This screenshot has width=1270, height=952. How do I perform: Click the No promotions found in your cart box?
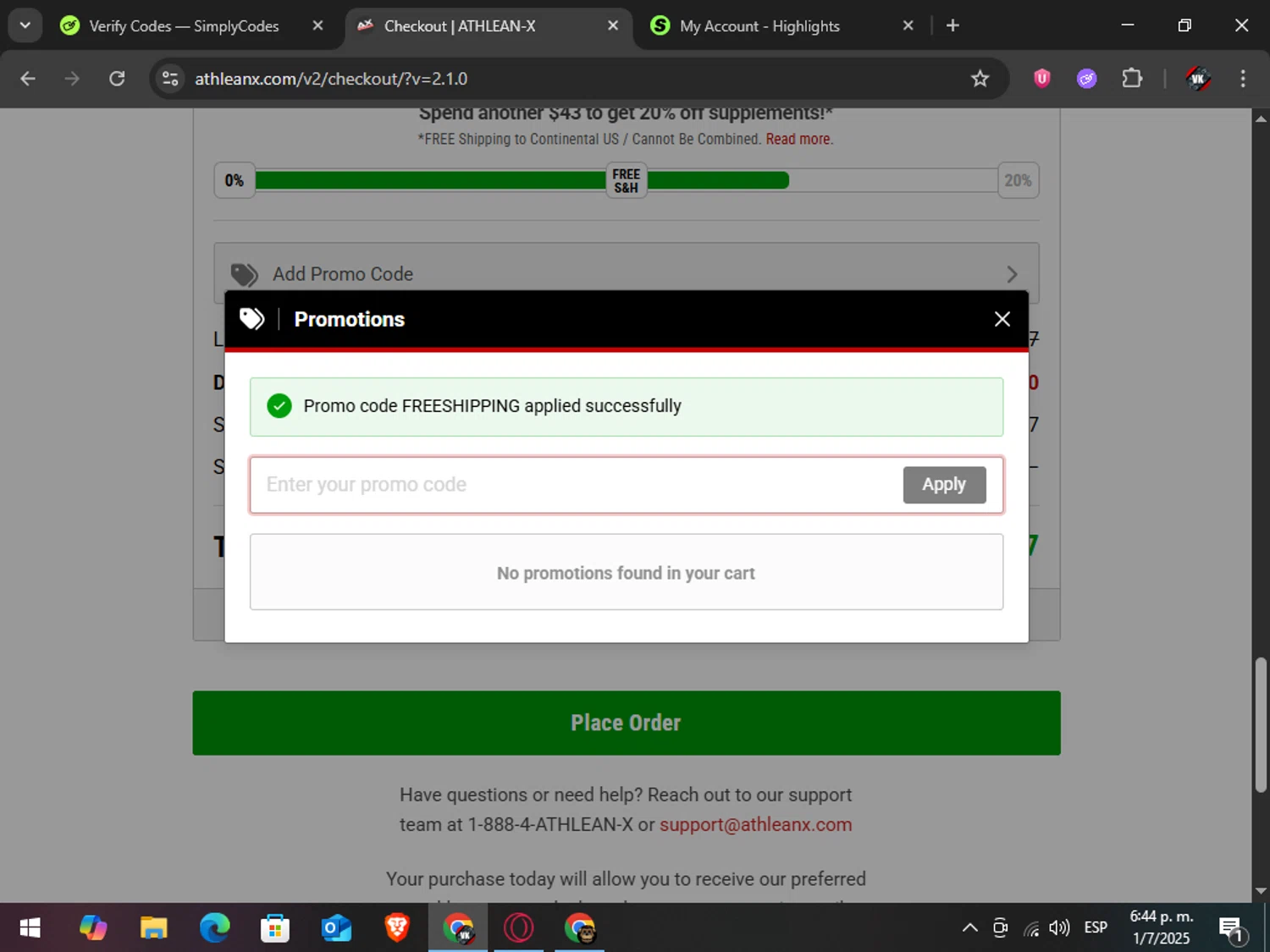[x=627, y=572]
